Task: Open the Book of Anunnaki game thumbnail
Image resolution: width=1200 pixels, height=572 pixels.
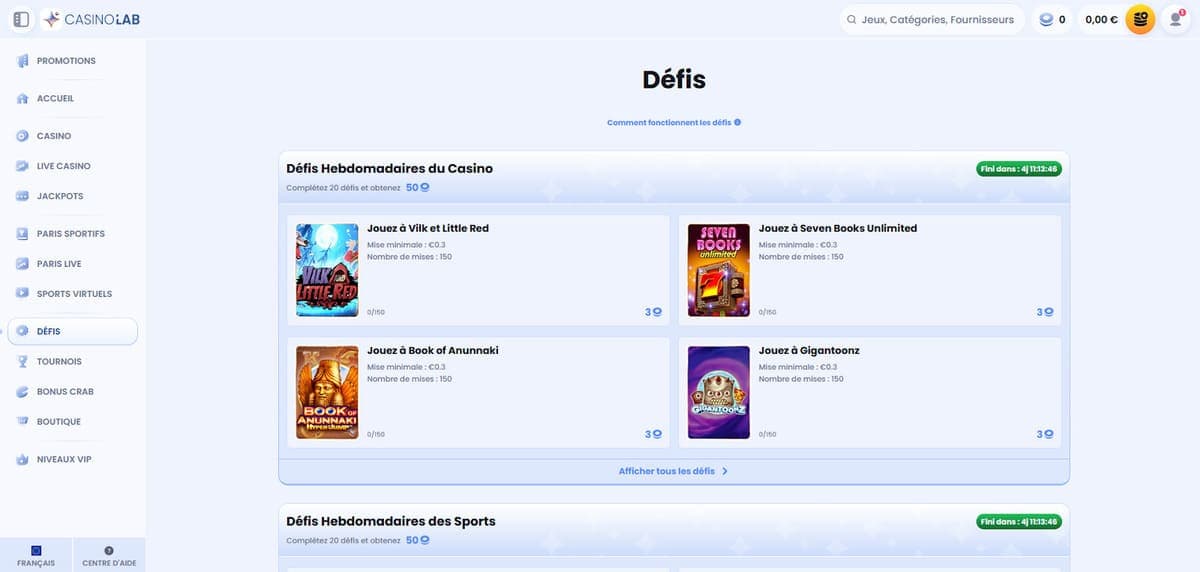Action: pos(327,392)
